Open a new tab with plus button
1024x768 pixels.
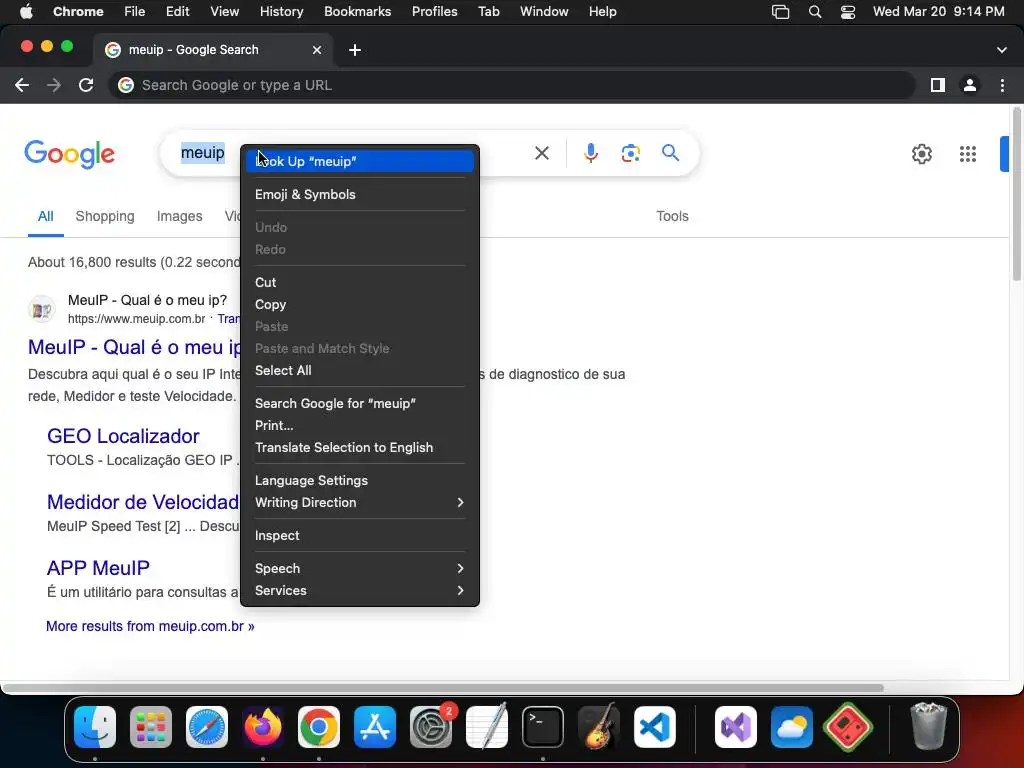coord(355,50)
